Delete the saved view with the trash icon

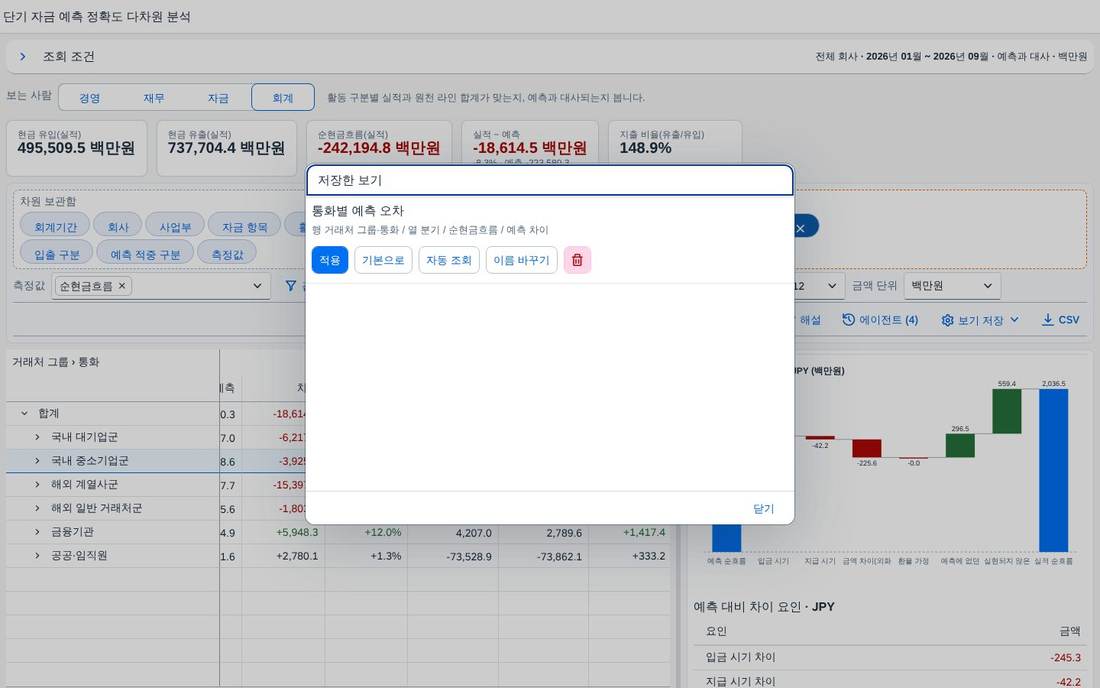click(577, 260)
